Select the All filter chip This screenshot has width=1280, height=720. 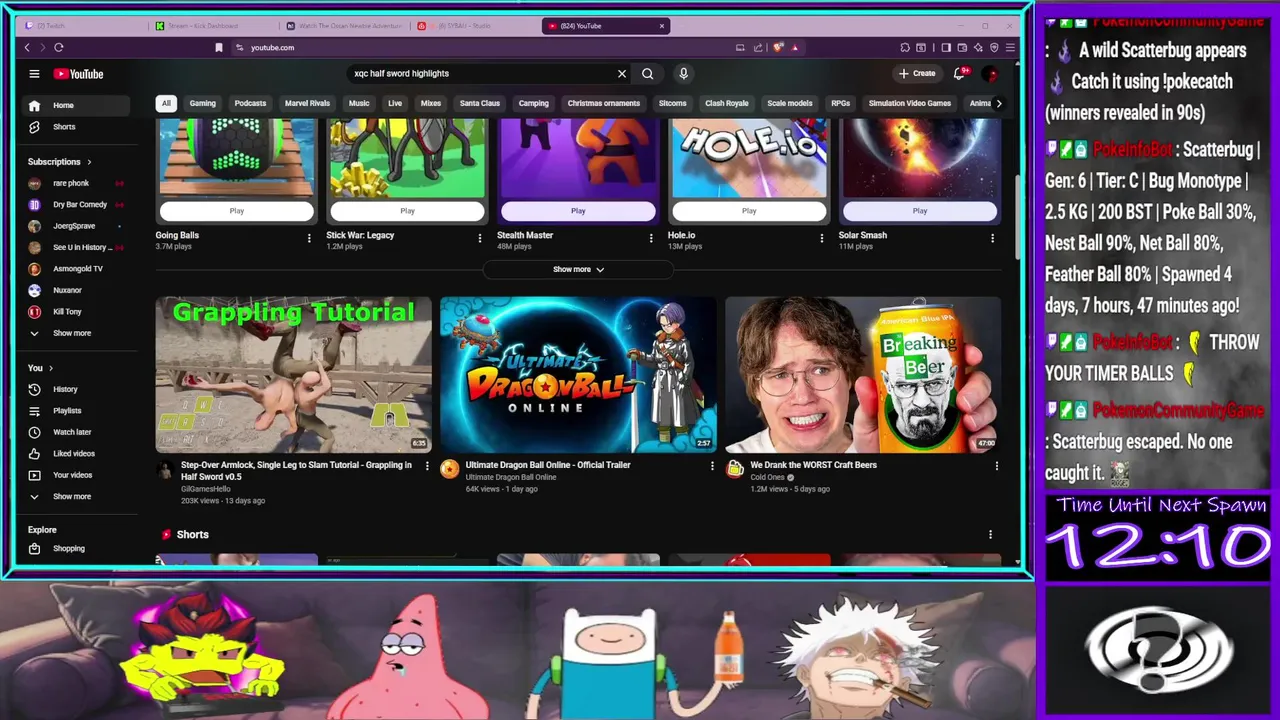tap(166, 103)
